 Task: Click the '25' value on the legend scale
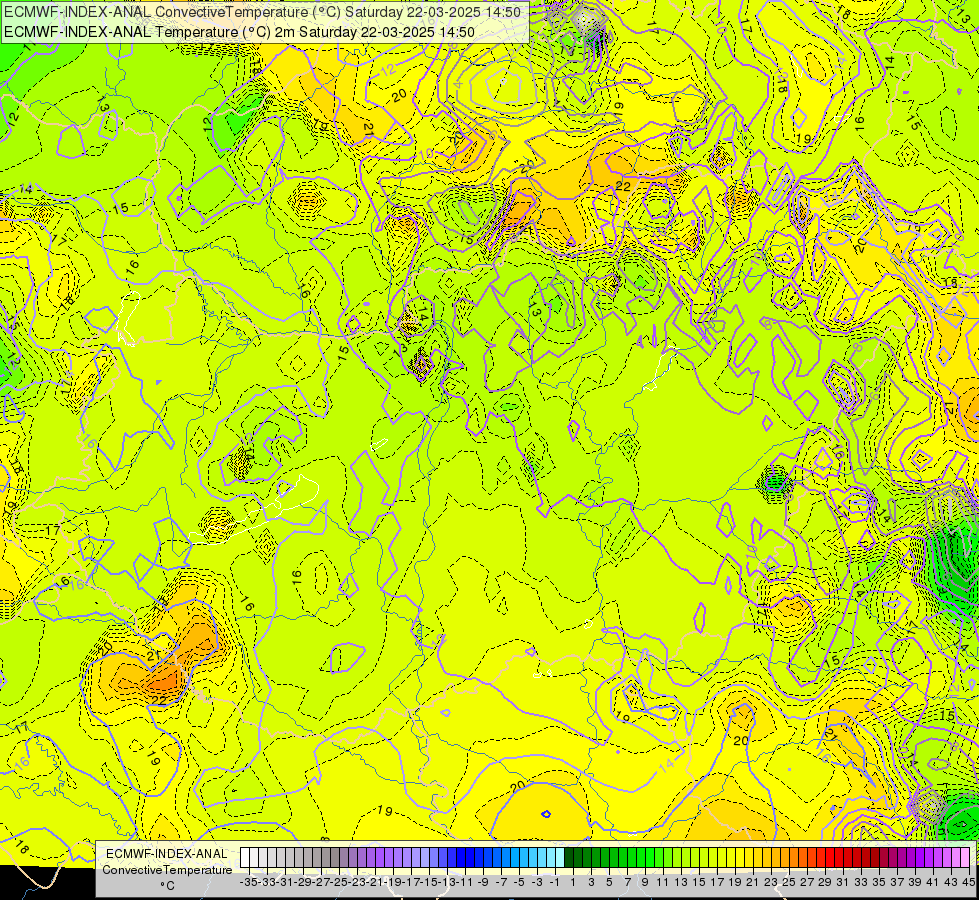tap(789, 883)
